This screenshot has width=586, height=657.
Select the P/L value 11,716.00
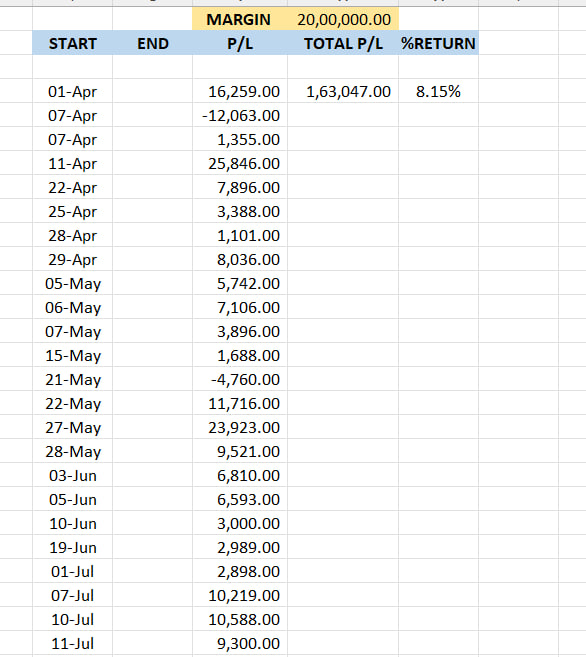(240, 404)
